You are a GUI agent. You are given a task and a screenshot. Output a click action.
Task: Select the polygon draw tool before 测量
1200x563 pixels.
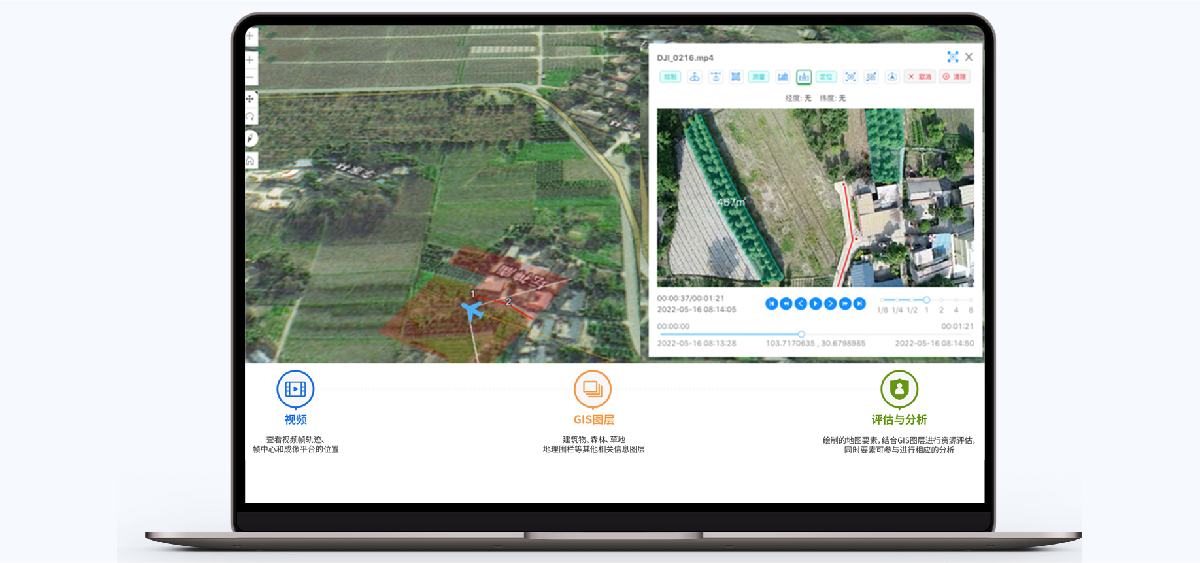[x=735, y=76]
